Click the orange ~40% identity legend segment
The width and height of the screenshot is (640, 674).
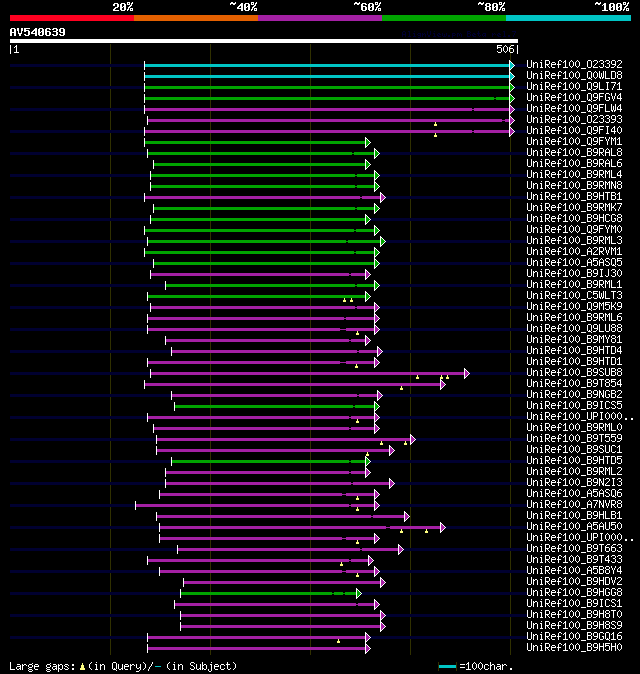[196, 18]
